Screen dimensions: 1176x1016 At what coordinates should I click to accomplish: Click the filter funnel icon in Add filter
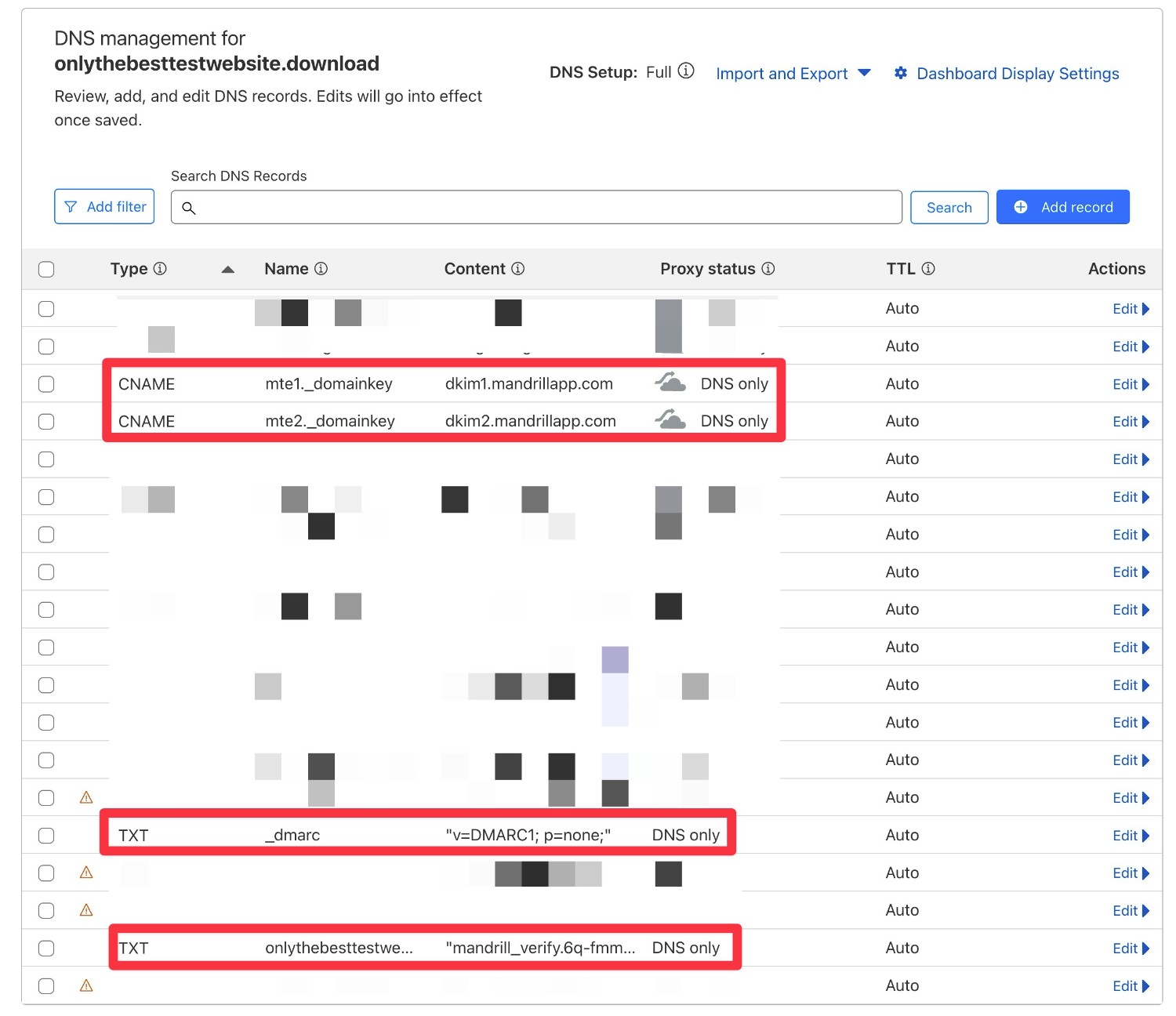[71, 207]
